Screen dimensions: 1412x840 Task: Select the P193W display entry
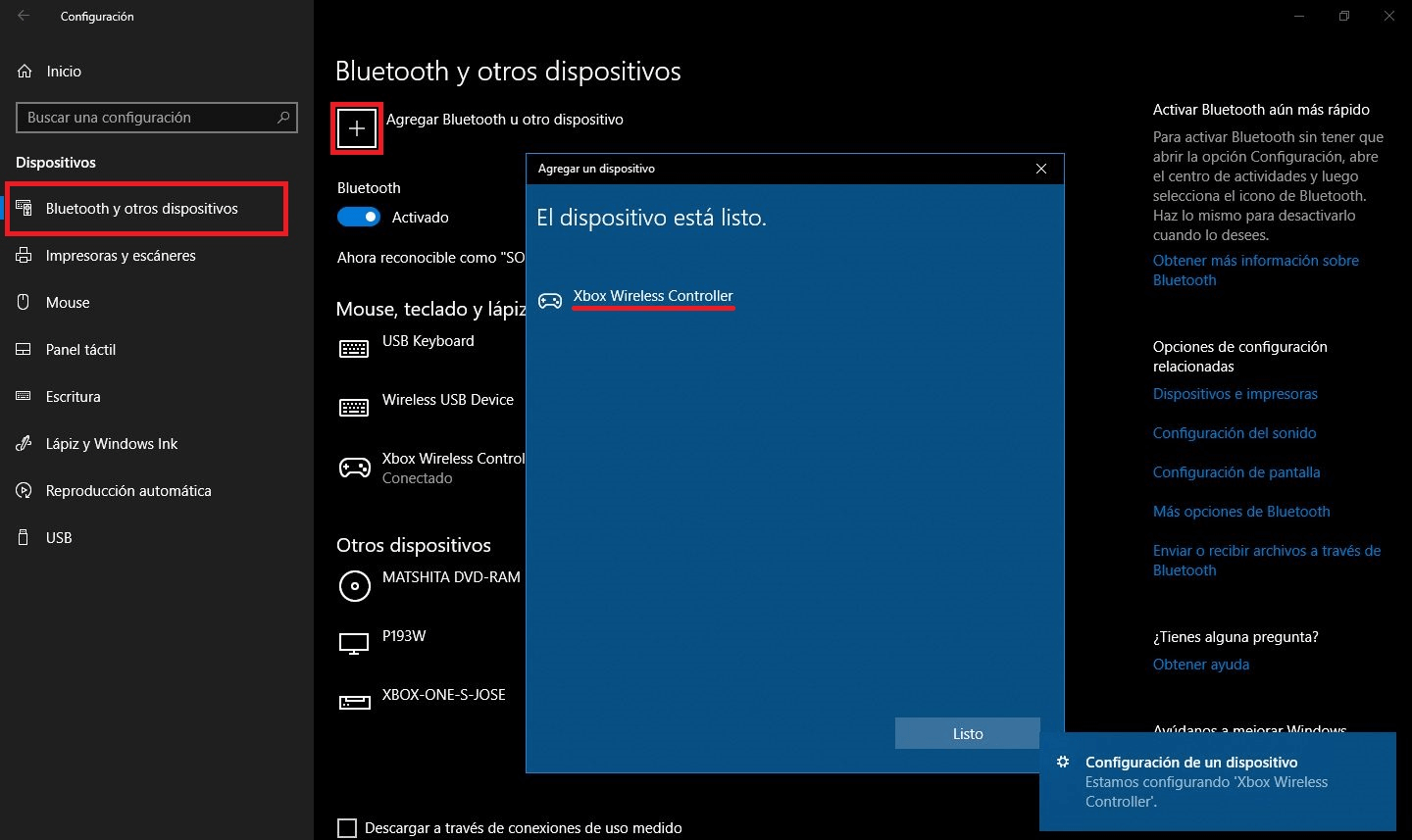404,636
